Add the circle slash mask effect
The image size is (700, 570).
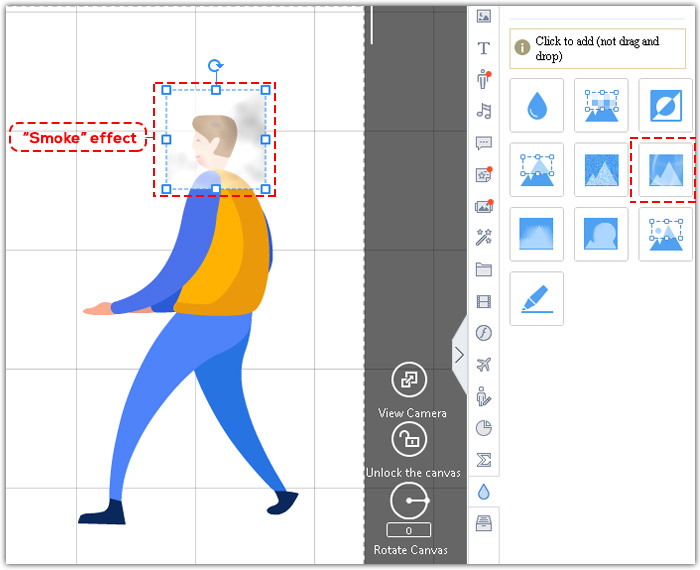click(666, 105)
